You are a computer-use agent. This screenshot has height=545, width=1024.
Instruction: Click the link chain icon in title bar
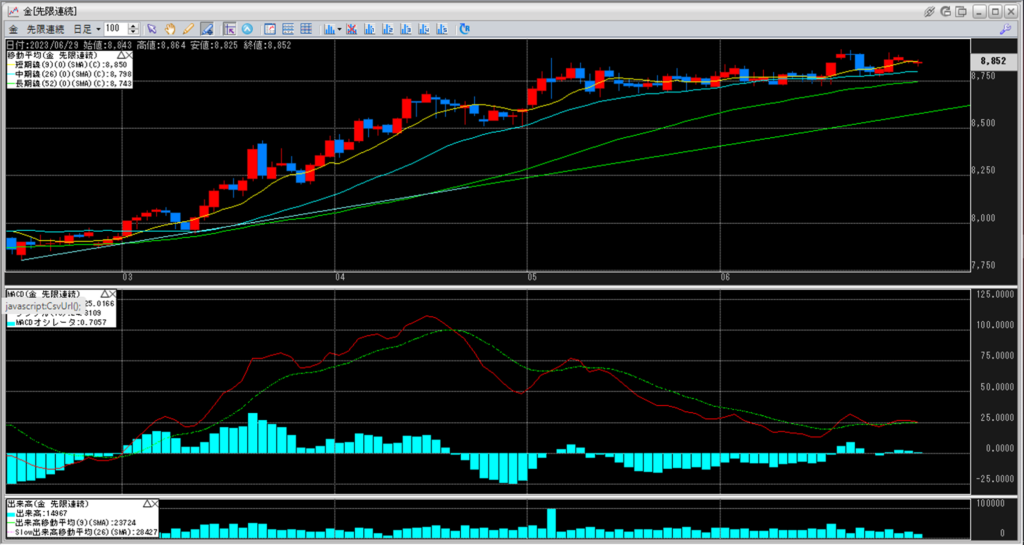click(x=930, y=10)
